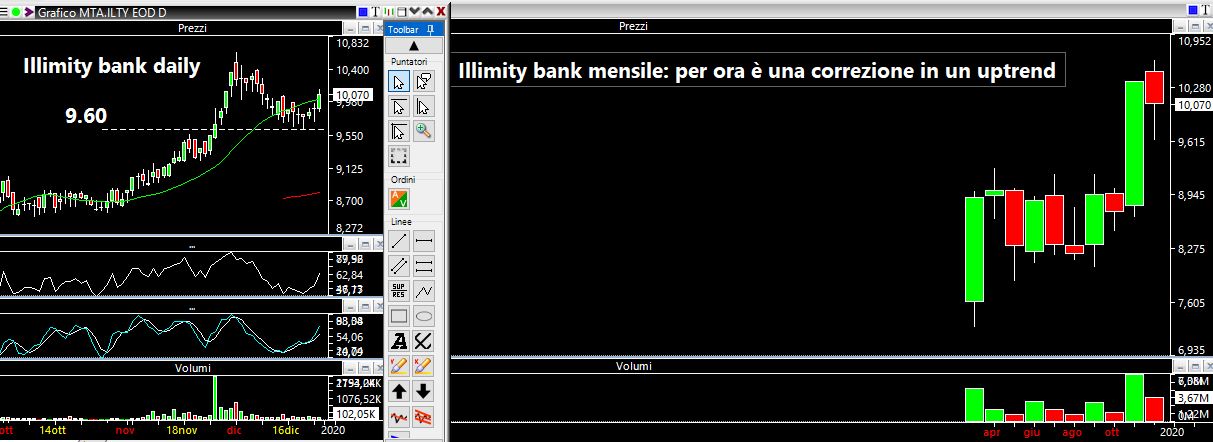Viewport: 1213px width, 442px height.
Task: Open the hamburger menu of the daily chart window
Action: 4,12
